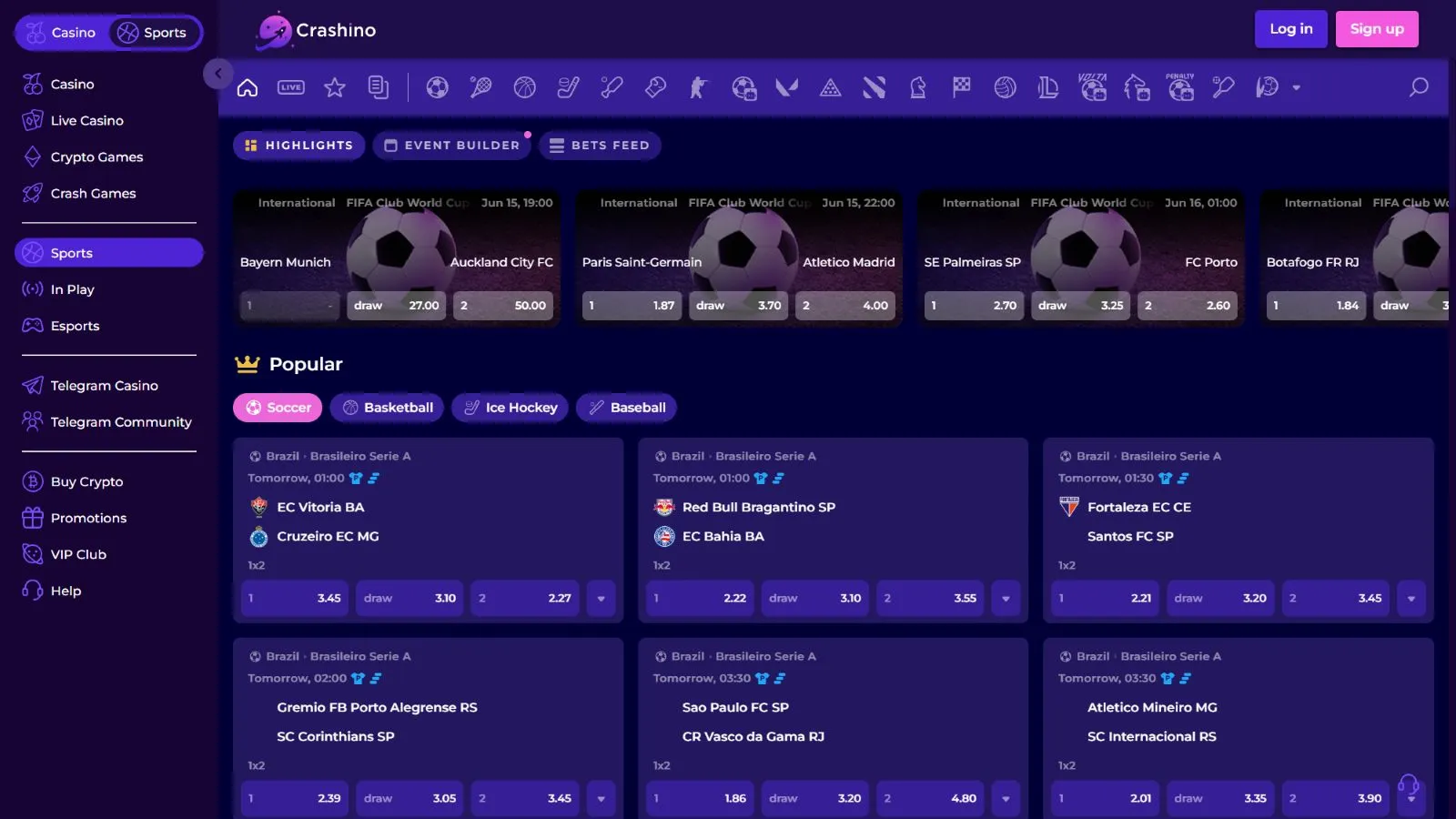Collapse the left sidebar with chevron
This screenshot has height=819, width=1456.
pos(218,74)
